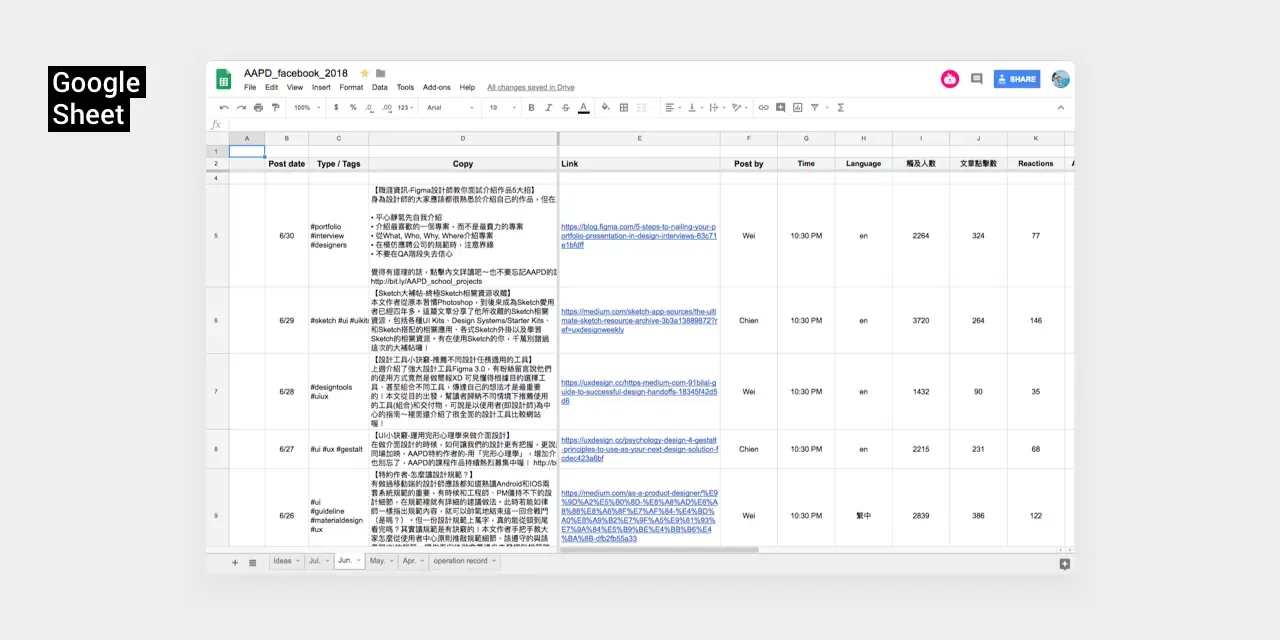
Task: Format as currency with the dollar icon
Action: point(336,107)
